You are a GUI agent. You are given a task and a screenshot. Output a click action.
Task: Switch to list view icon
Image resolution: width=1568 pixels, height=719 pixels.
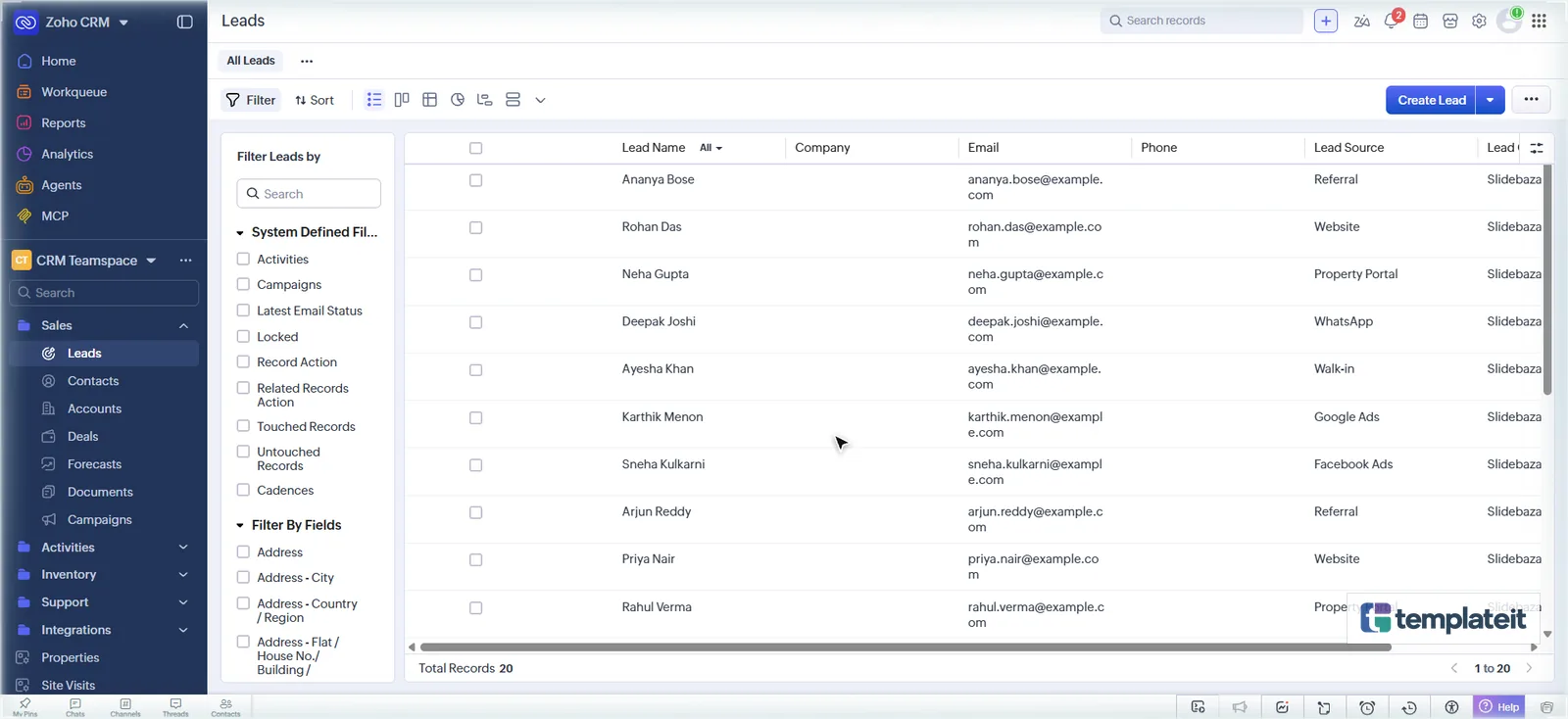373,100
